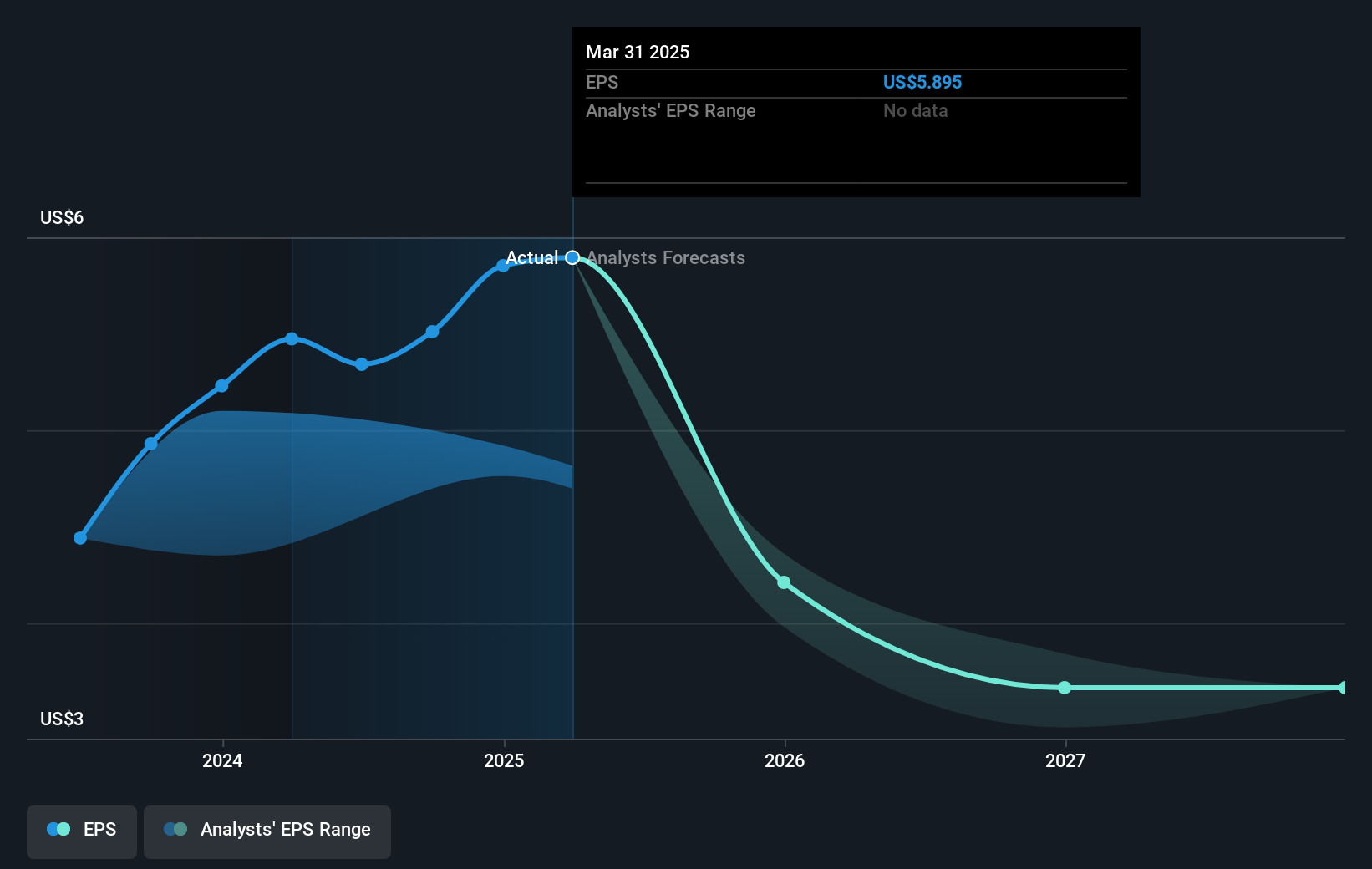Toggle the Analysts' EPS Range legend

tap(267, 831)
